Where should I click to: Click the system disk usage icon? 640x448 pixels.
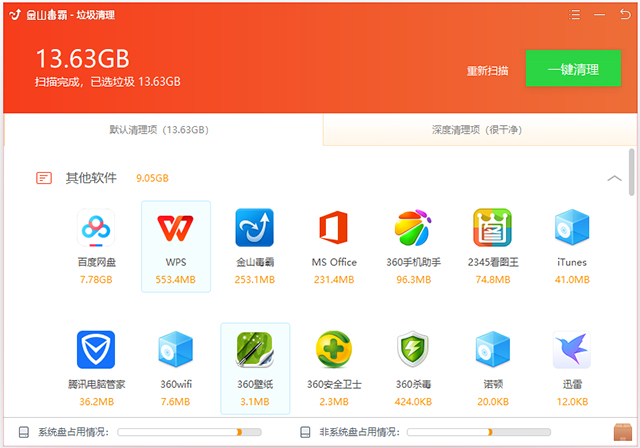click(24, 432)
